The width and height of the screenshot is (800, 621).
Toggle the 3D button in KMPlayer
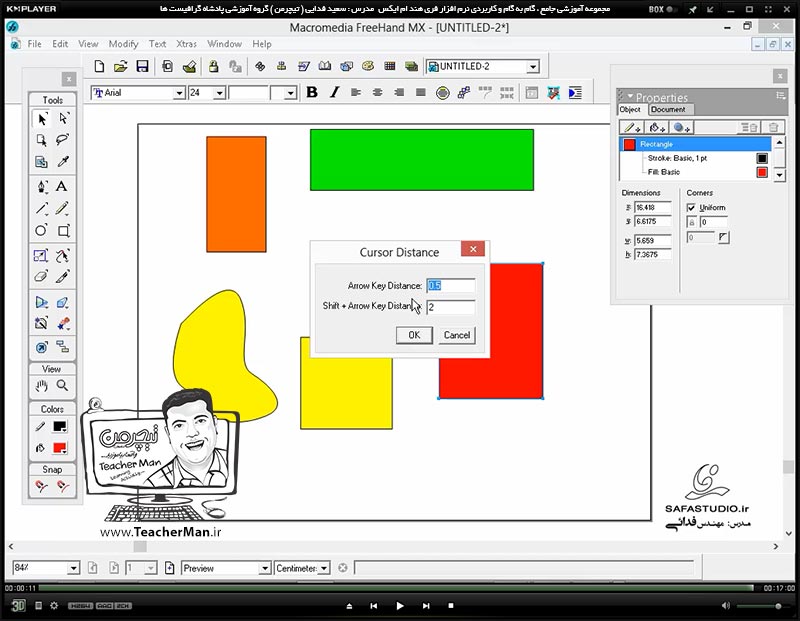pos(18,606)
